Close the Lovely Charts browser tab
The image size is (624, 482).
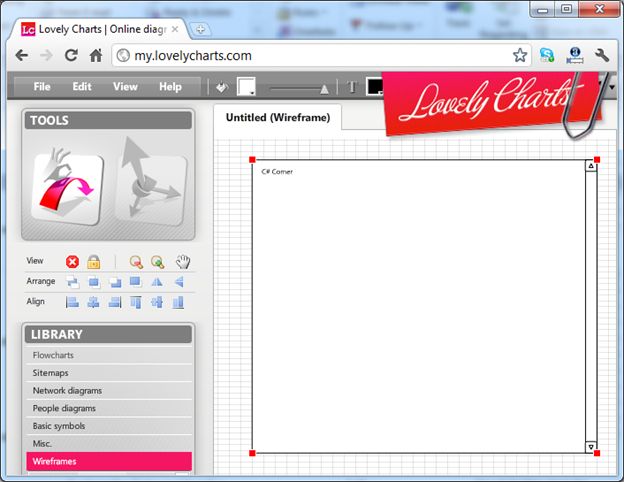(x=175, y=29)
